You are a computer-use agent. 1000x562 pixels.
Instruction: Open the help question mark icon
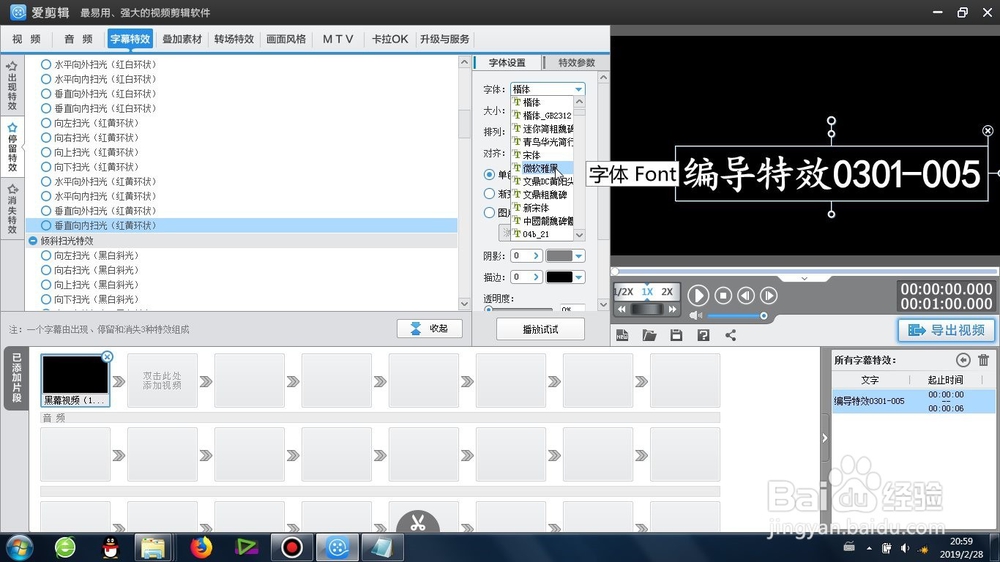703,335
